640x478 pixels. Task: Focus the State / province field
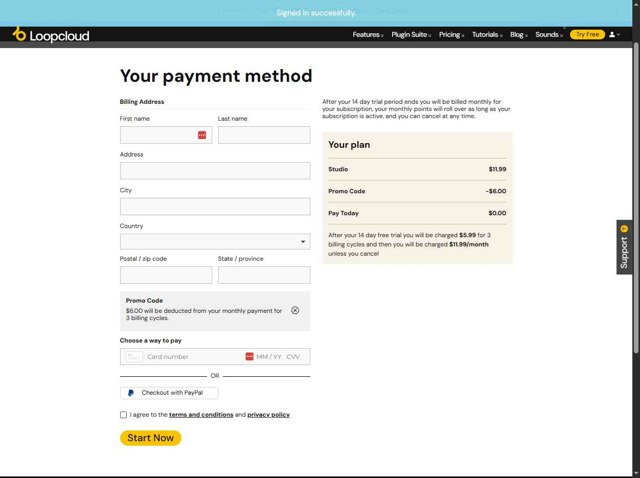click(264, 275)
